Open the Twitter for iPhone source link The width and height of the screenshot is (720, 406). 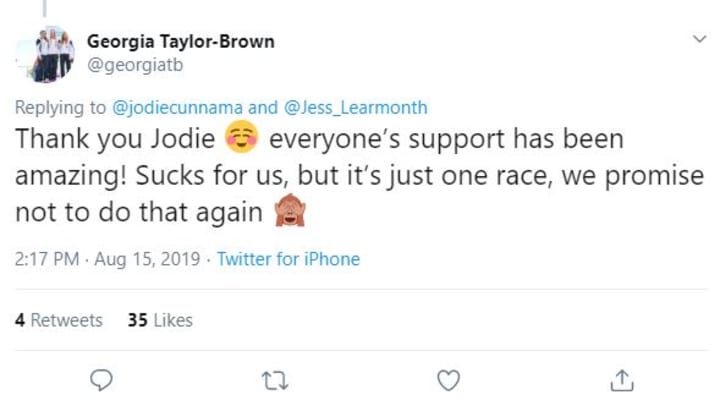click(288, 259)
